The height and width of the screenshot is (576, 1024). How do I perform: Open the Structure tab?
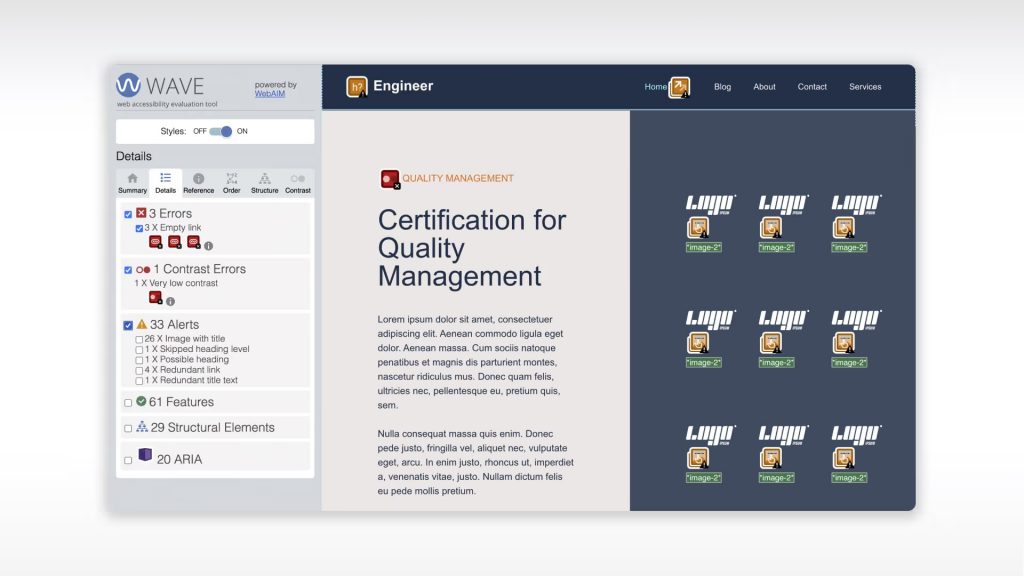[264, 183]
